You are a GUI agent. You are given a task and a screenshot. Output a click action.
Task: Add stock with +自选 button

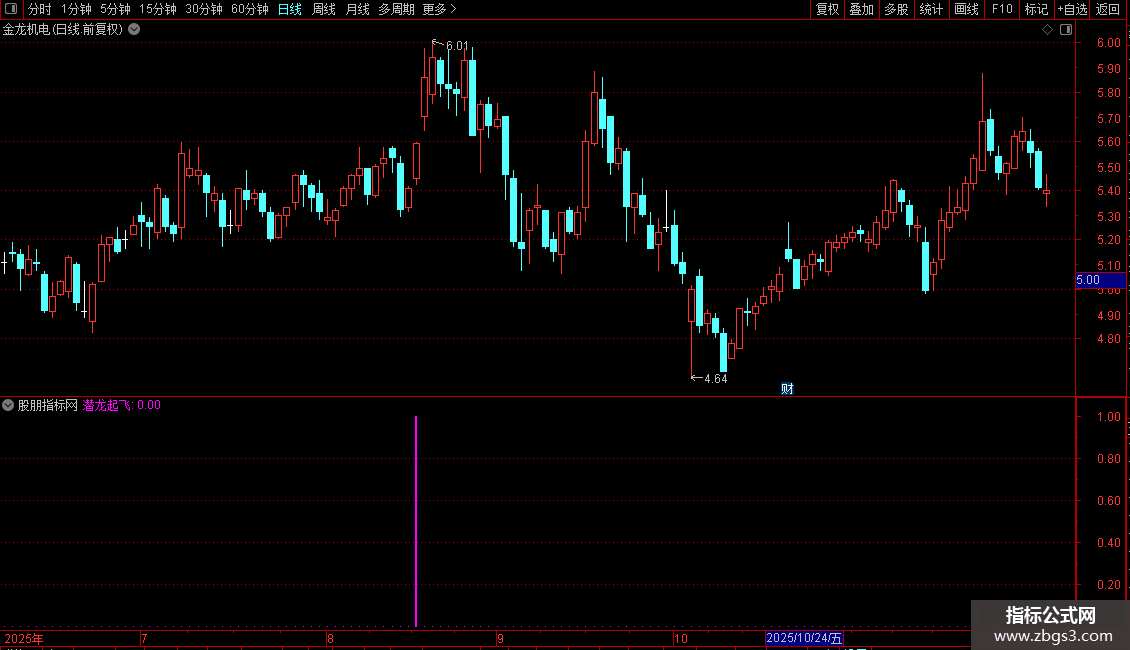click(x=1072, y=9)
